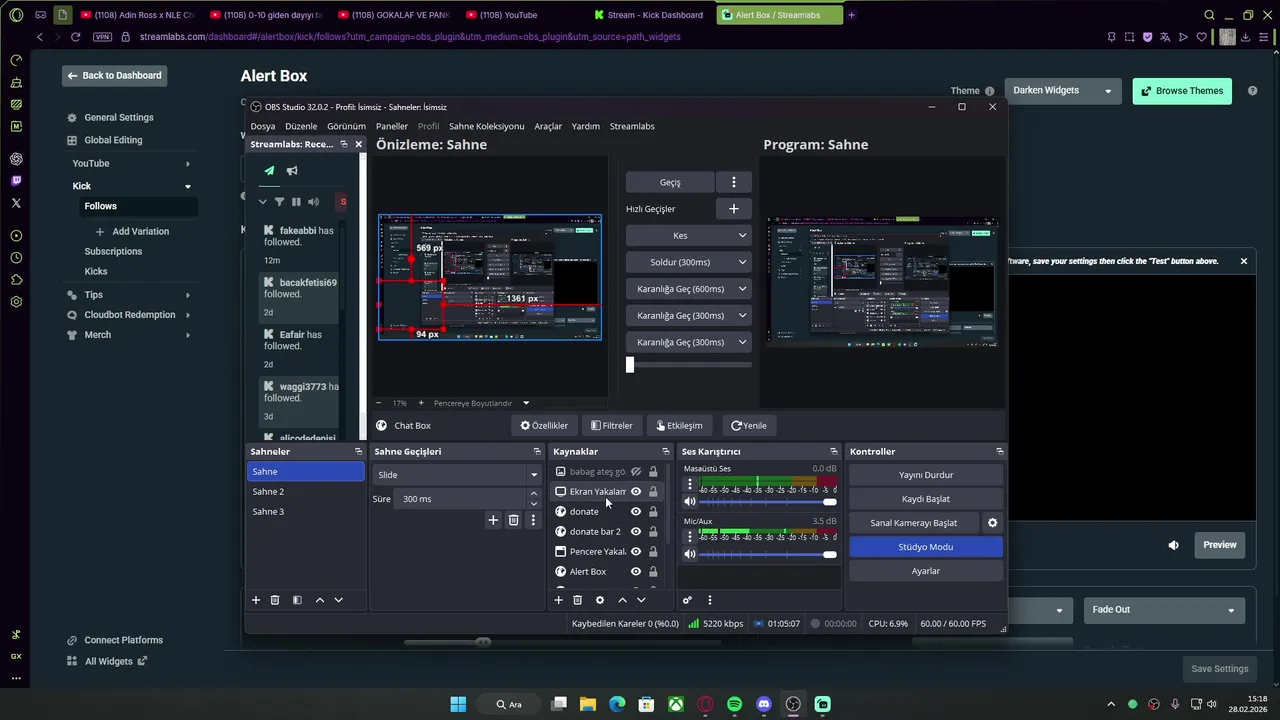
Task: Open the Soldur (300ms) dropdown
Action: [688, 262]
